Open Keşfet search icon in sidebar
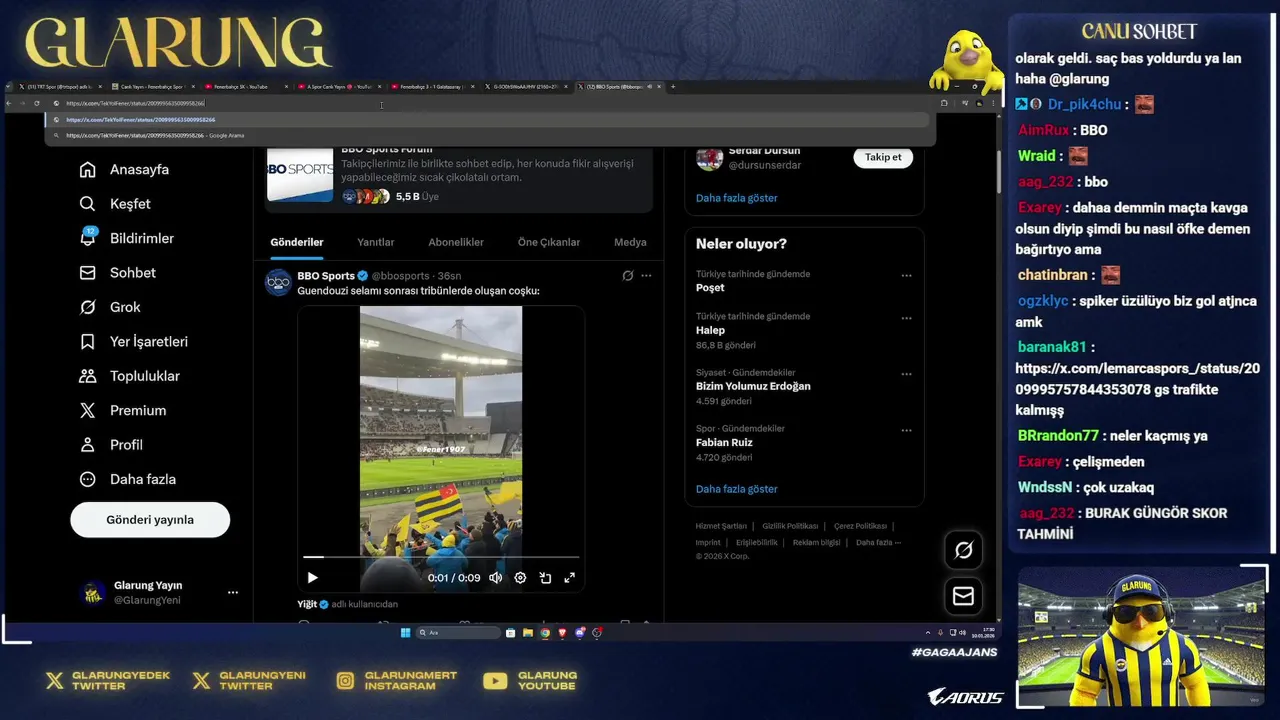Image resolution: width=1280 pixels, height=720 pixels. click(88, 204)
